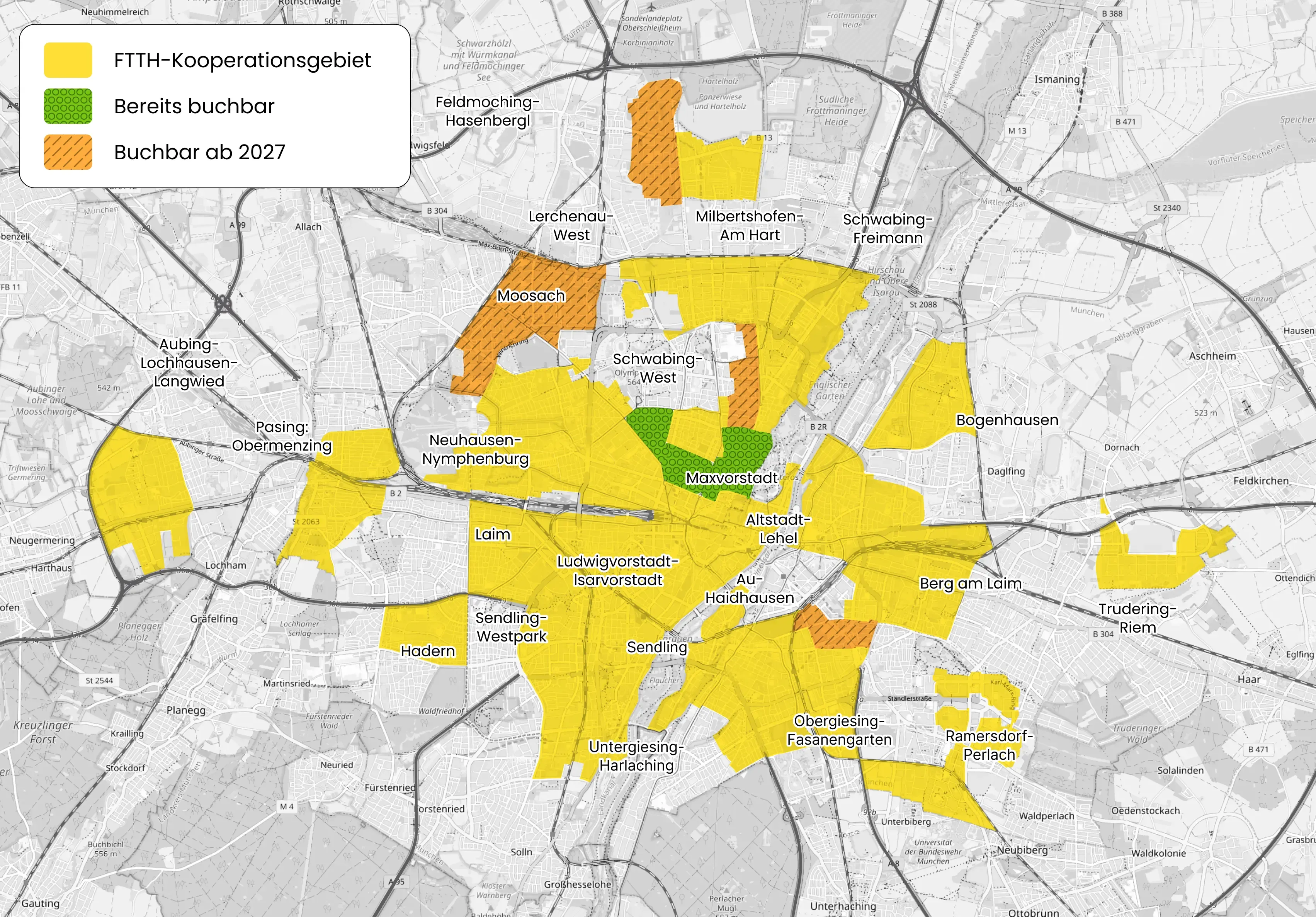Screen dimensions: 1316x917
Task: Click the Pasing: Obermenzing district label
Action: click(x=281, y=436)
